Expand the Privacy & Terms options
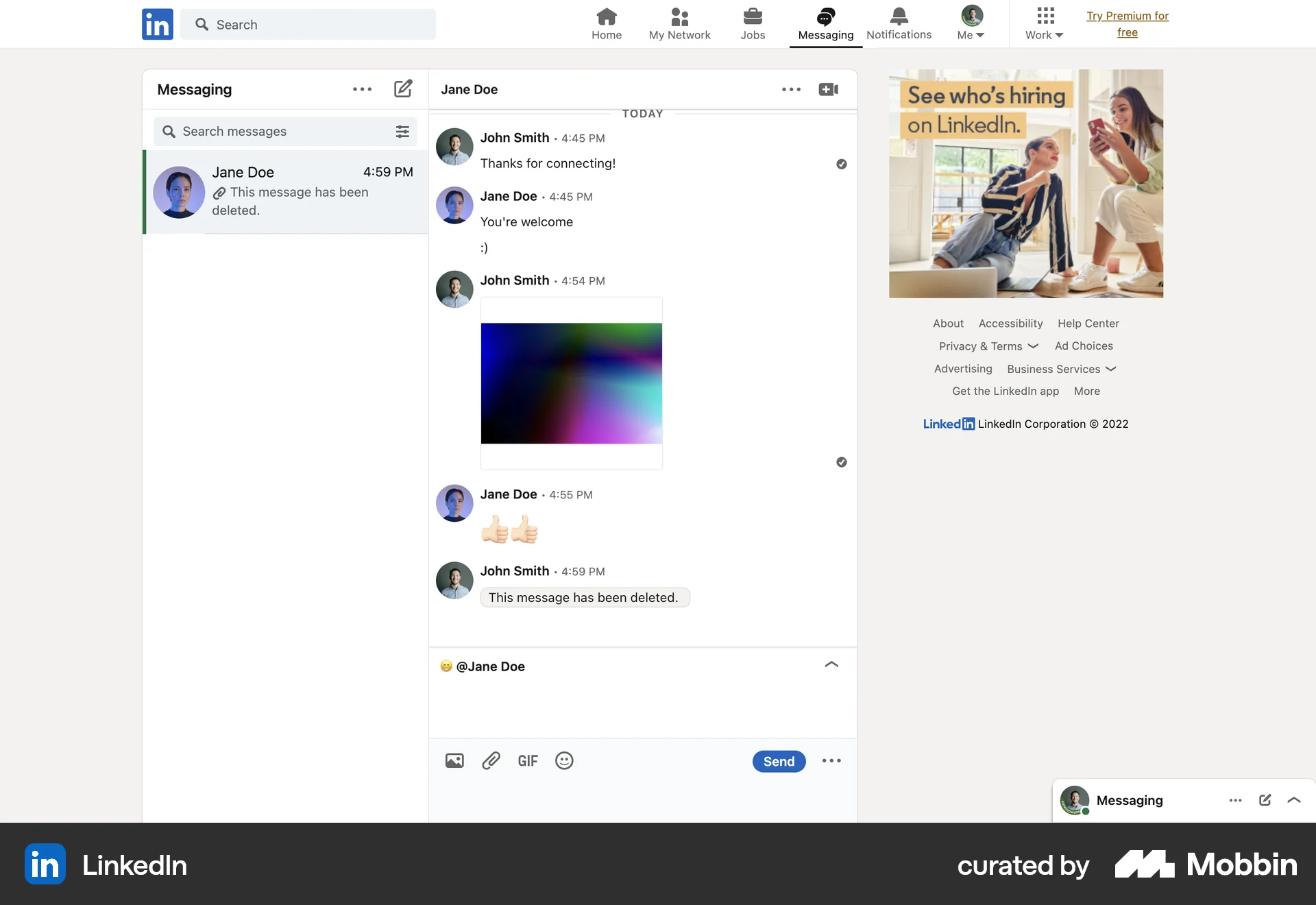This screenshot has height=905, width=1316. (988, 346)
